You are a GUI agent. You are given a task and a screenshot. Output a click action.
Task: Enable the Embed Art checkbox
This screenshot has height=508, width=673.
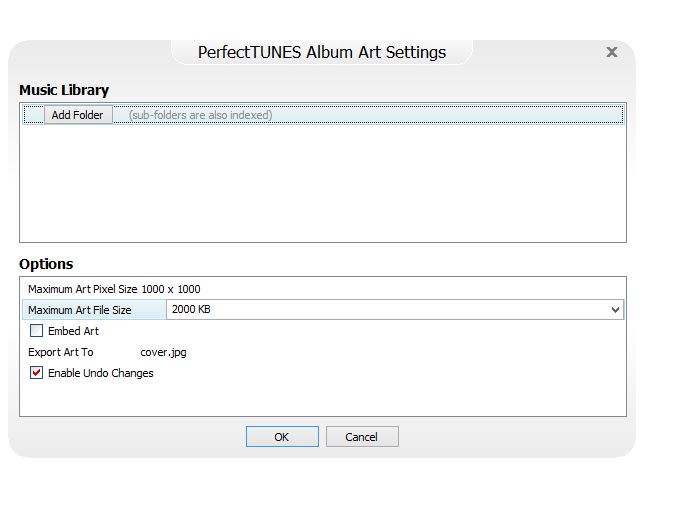pos(37,331)
